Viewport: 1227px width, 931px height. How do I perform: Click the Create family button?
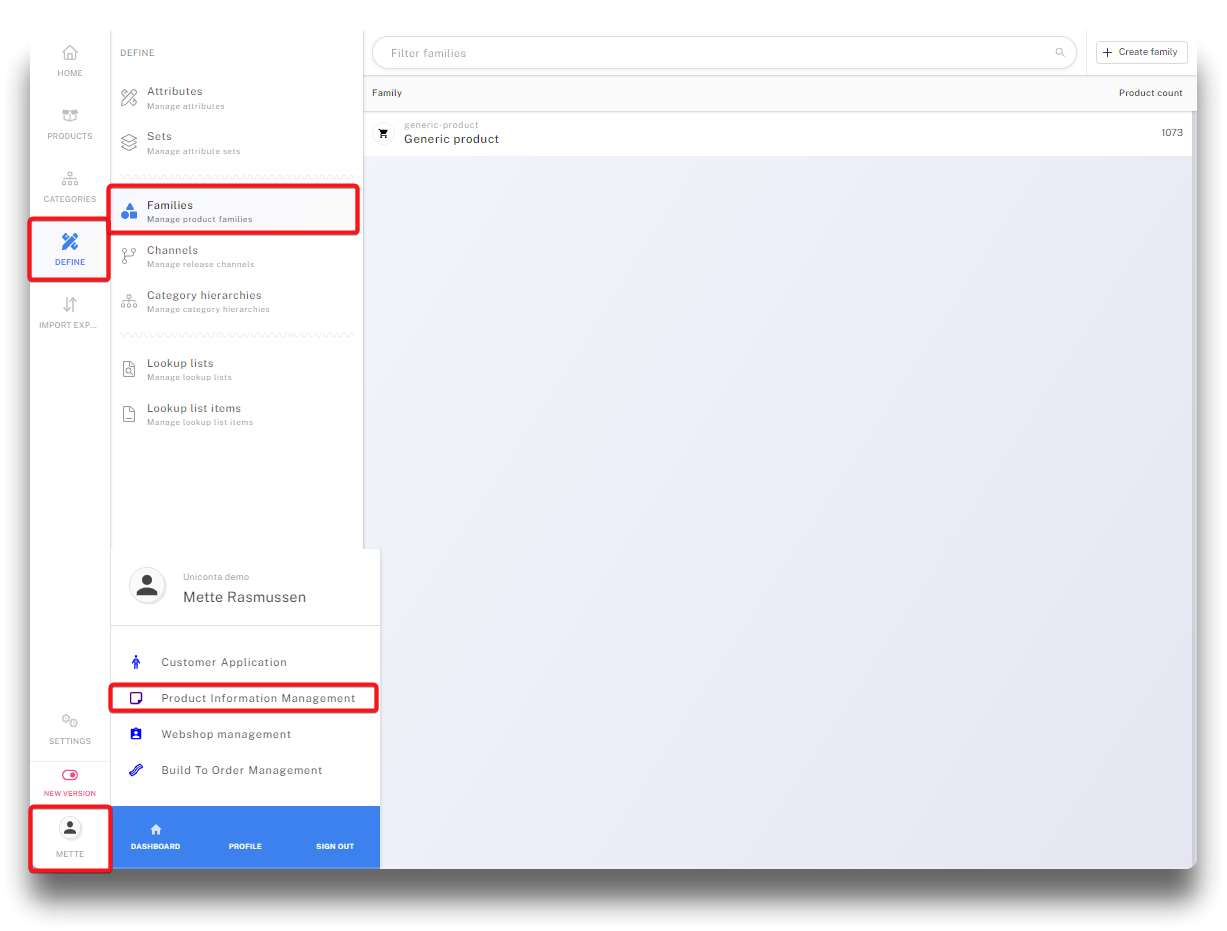[x=1141, y=53]
